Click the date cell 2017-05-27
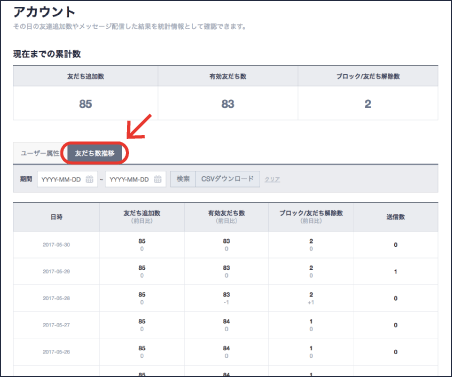This screenshot has width=452, height=377. point(56,325)
